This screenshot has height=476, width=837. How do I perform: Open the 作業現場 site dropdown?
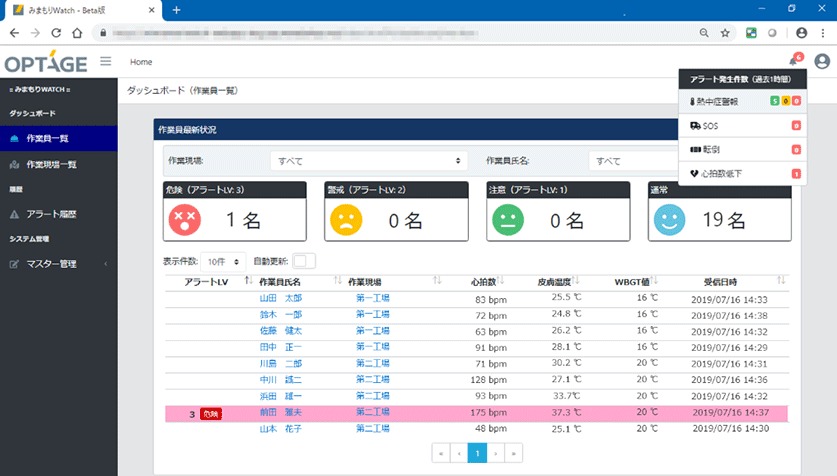click(369, 160)
